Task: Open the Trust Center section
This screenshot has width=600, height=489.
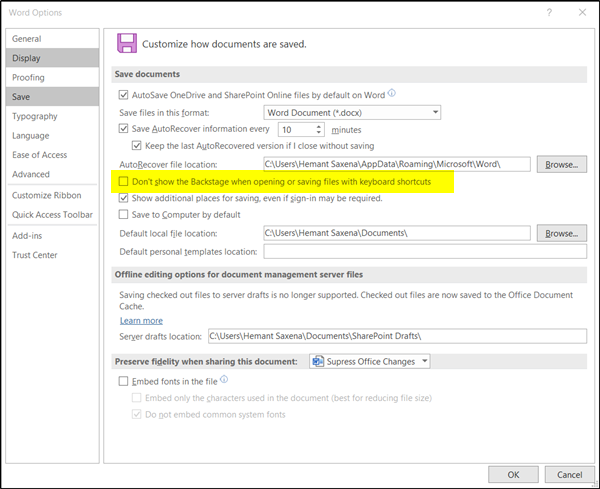Action: point(34,255)
